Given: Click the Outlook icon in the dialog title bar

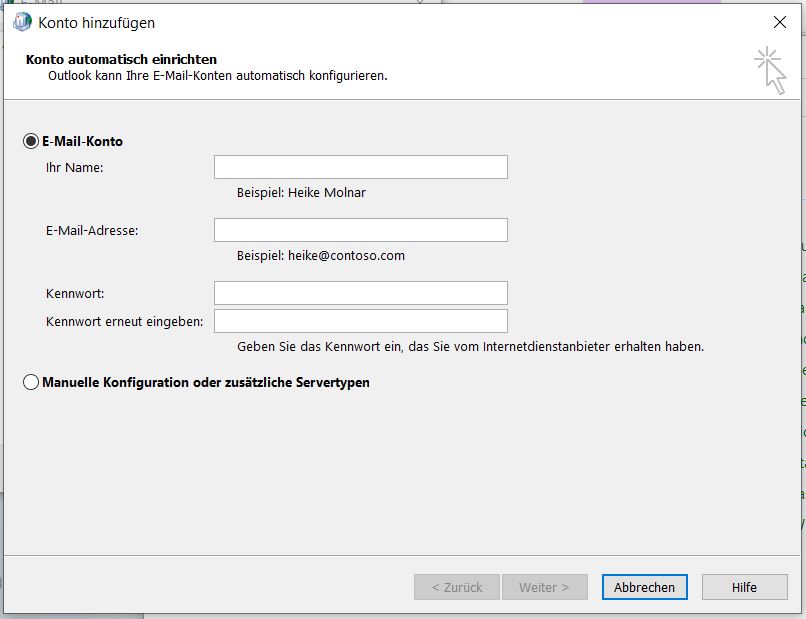Looking at the screenshot, I should pyautogui.click(x=22, y=22).
